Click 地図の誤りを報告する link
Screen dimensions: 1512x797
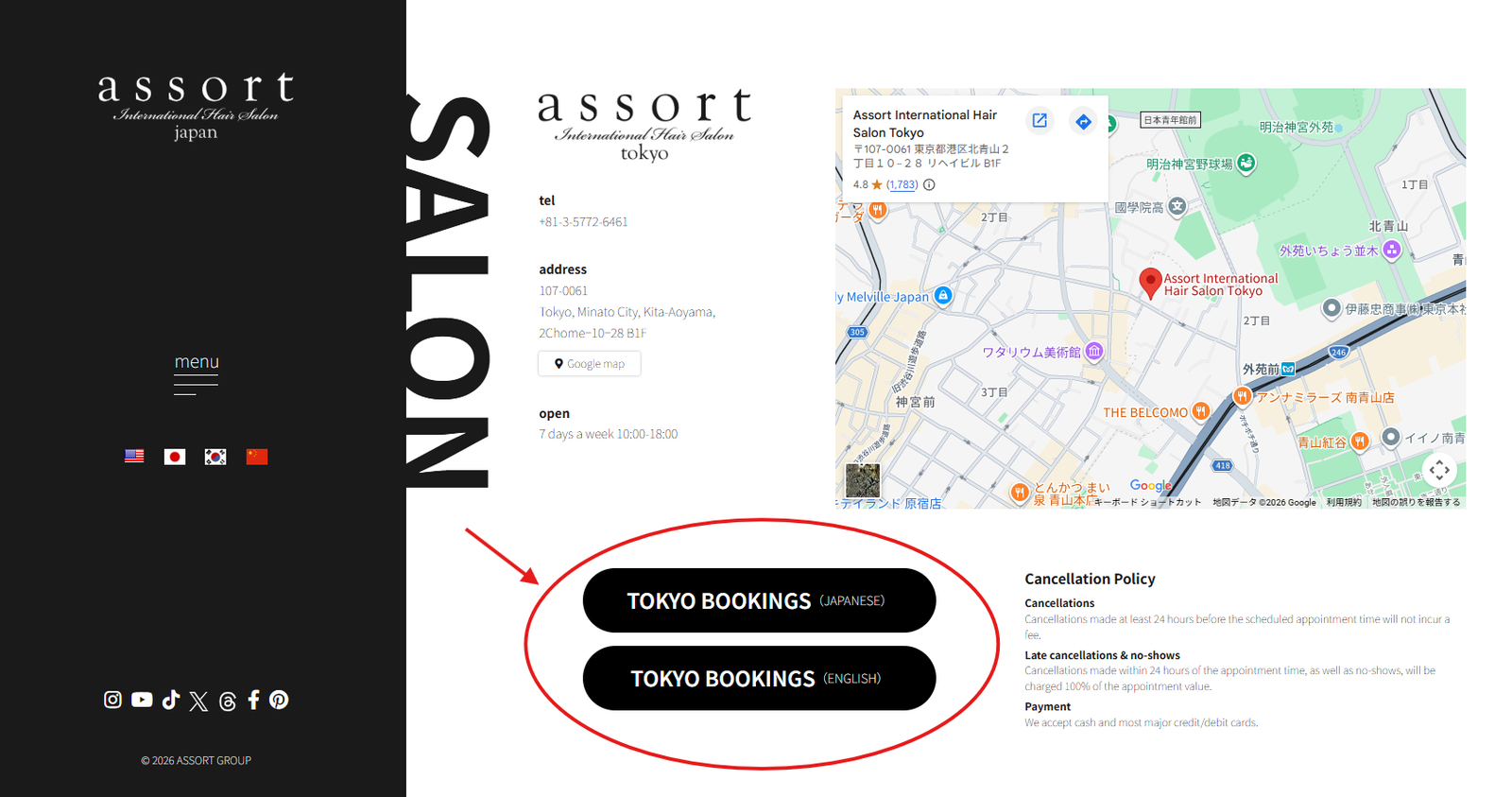point(1417,502)
